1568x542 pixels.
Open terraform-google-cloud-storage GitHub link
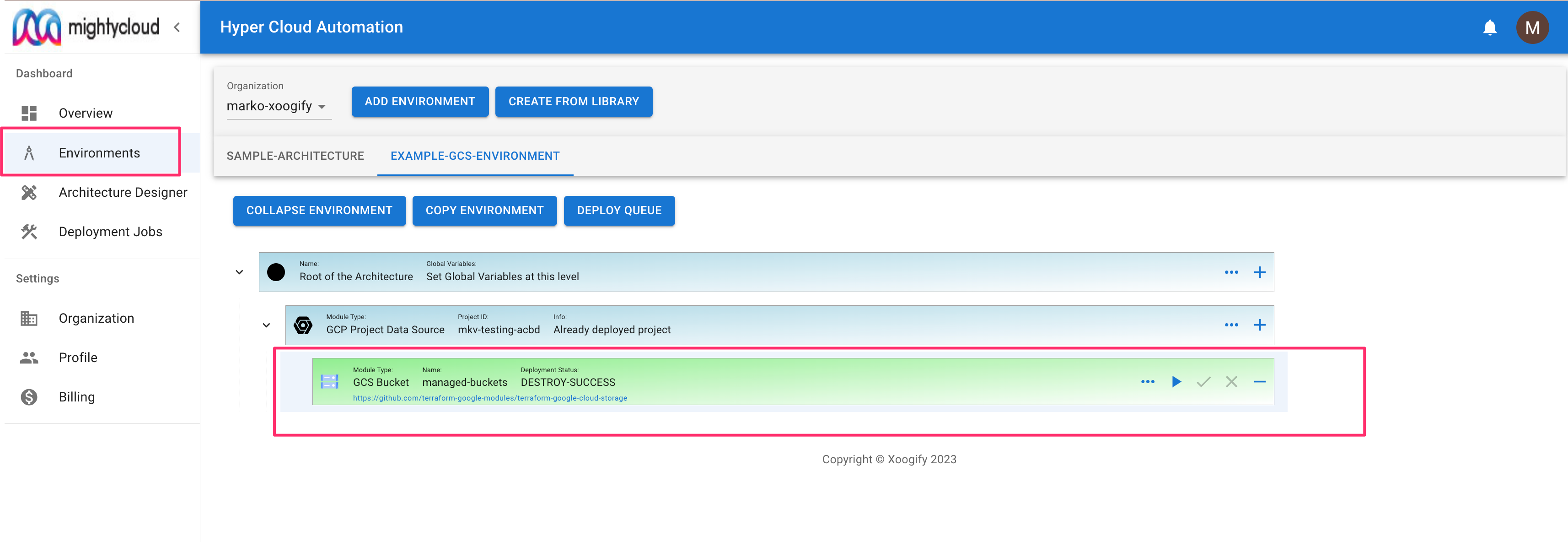(489, 398)
